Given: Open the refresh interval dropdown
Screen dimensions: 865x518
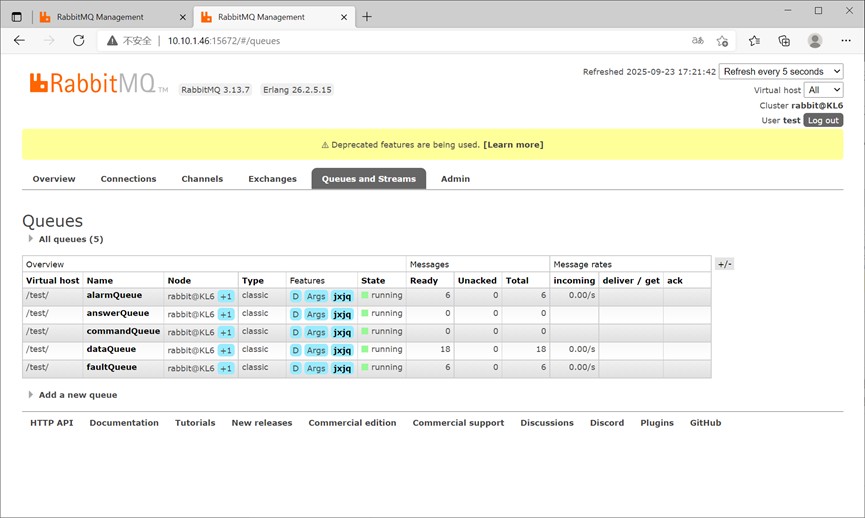Looking at the screenshot, I should 780,72.
